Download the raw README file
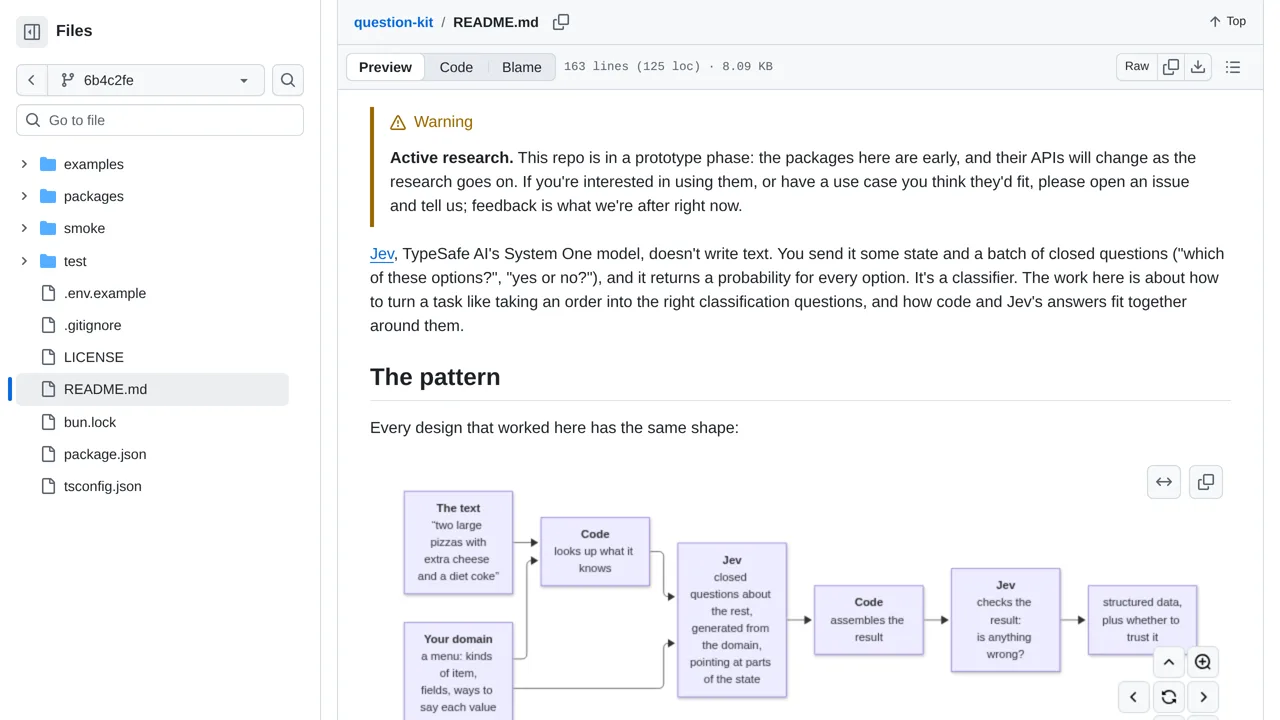 [x=1198, y=67]
